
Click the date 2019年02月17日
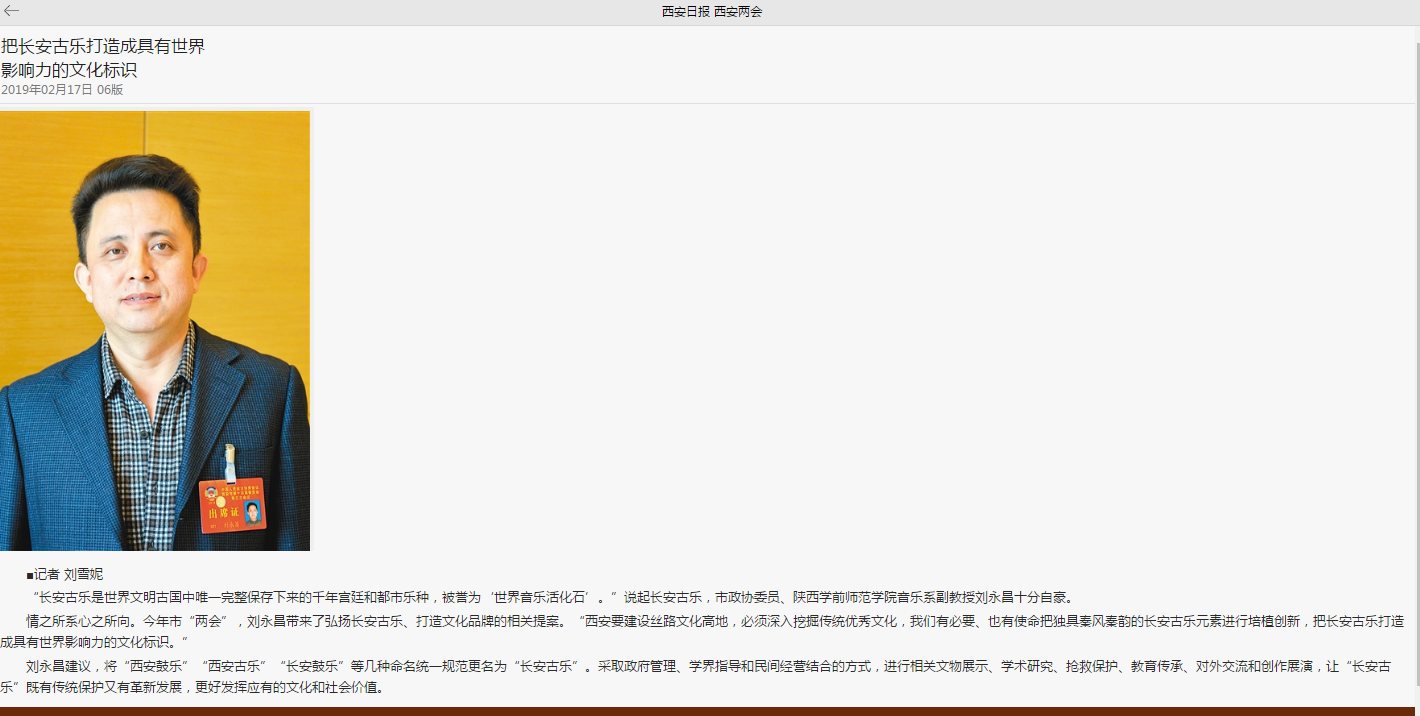(x=47, y=90)
